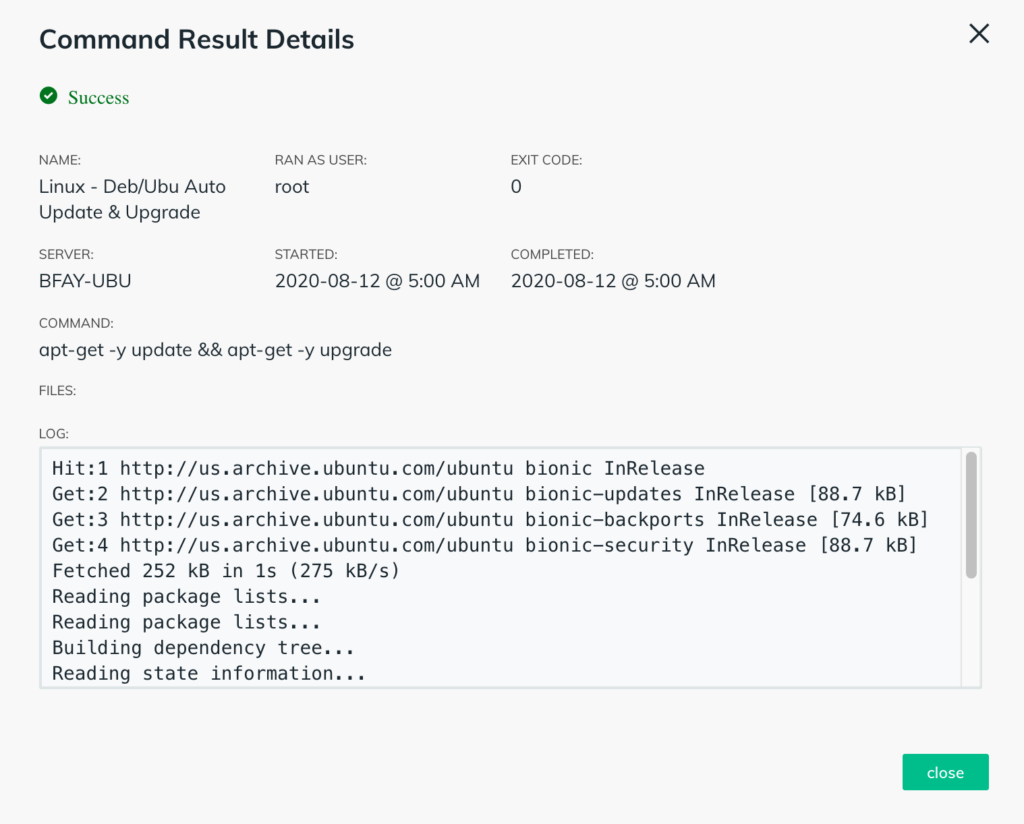The height and width of the screenshot is (824, 1024).
Task: Click the completed timestamp value
Action: [613, 281]
